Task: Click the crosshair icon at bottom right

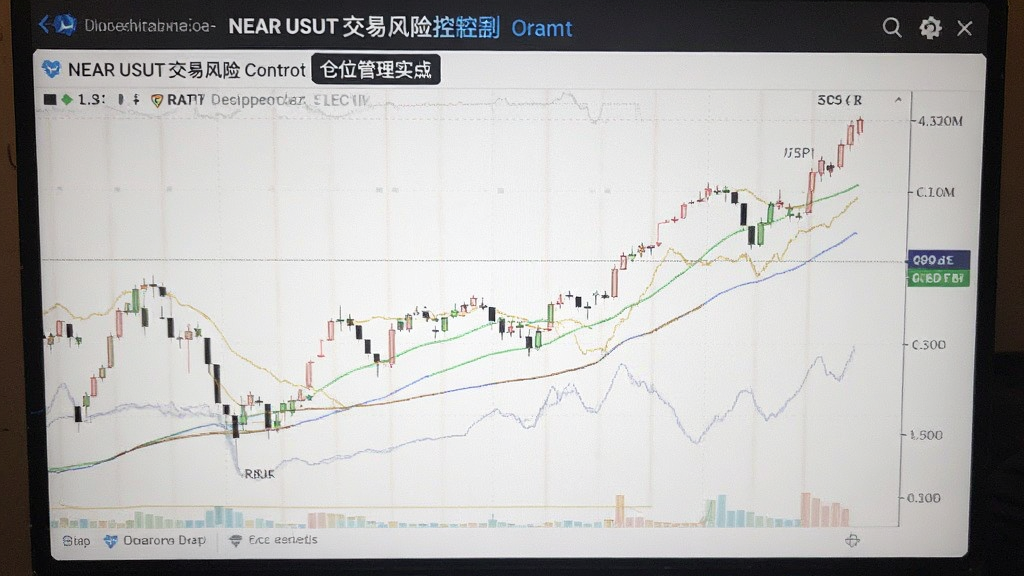Action: tap(852, 540)
